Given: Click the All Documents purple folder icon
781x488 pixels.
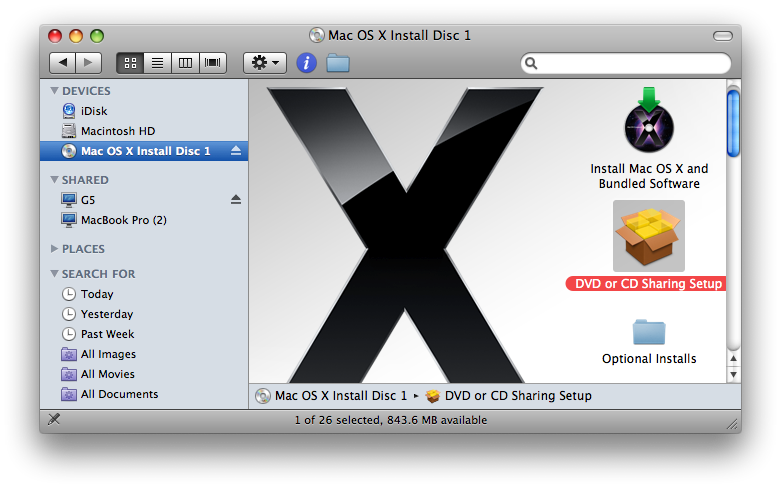Looking at the screenshot, I should click(69, 394).
